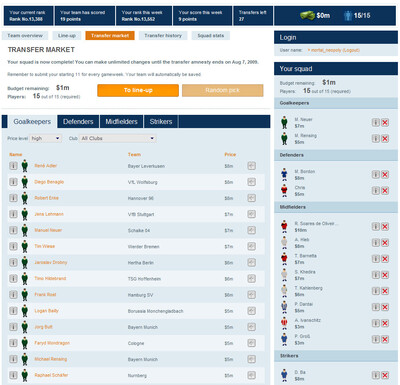
Task: Click info icon next to Tim Wiese
Action: pos(13,246)
